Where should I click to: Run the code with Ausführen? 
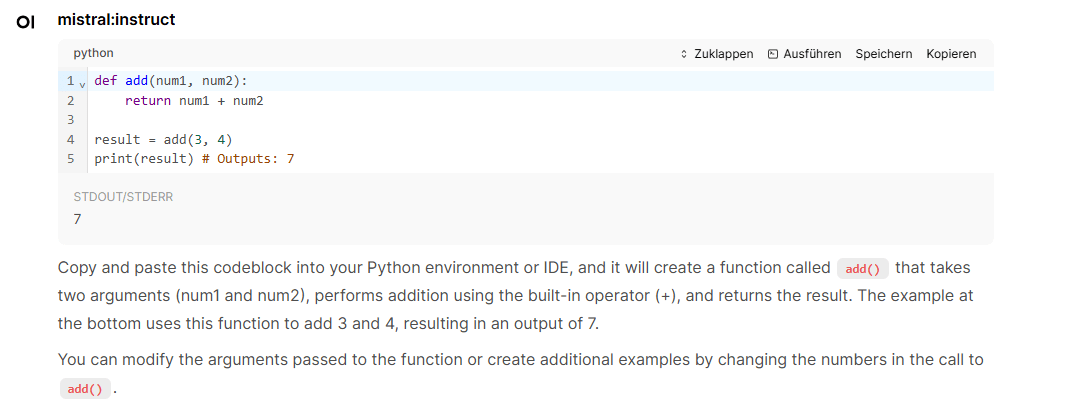coord(811,54)
